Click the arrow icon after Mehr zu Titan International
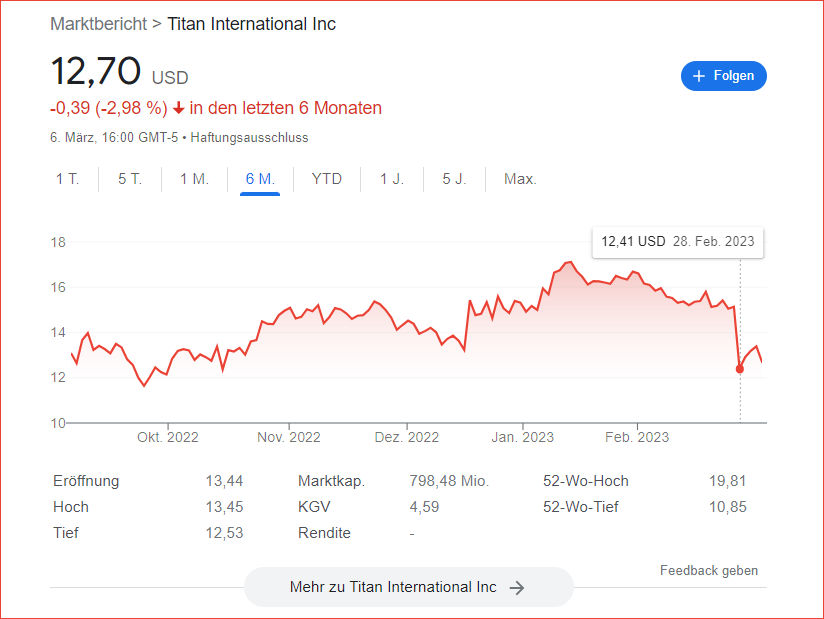Viewport: 824px width, 619px height. click(517, 587)
